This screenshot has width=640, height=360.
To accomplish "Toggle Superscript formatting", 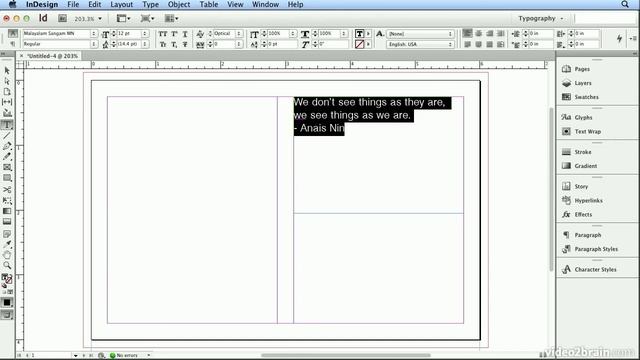I will pyautogui.click(x=174, y=34).
